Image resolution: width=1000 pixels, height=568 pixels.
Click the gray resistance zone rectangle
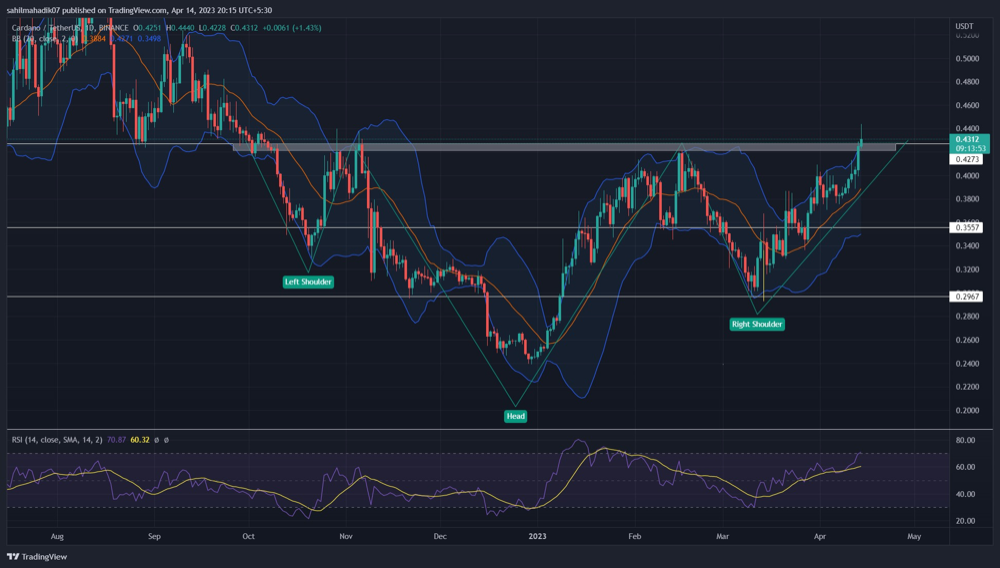pyautogui.click(x=560, y=147)
